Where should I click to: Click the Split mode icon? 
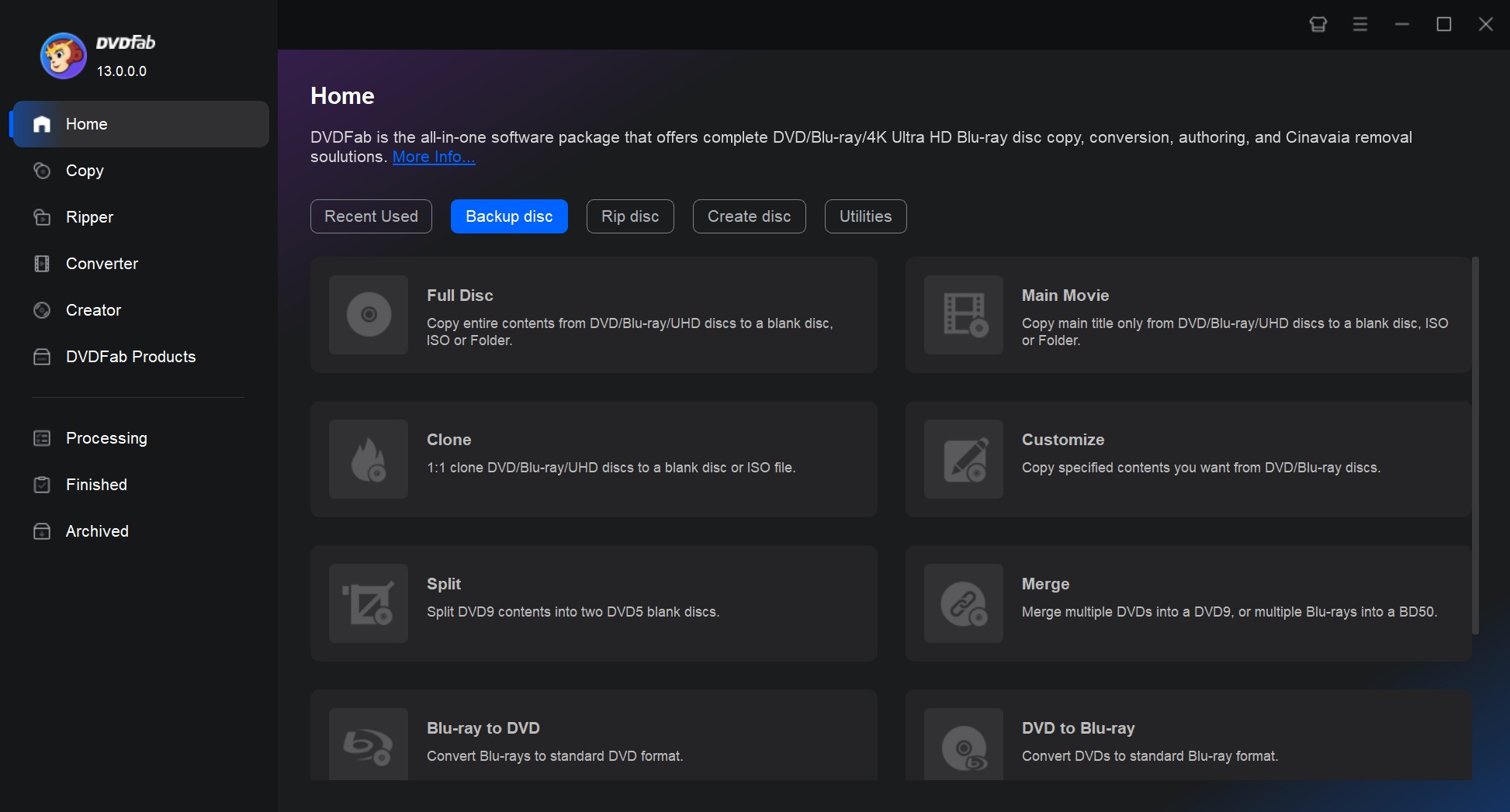tap(369, 603)
